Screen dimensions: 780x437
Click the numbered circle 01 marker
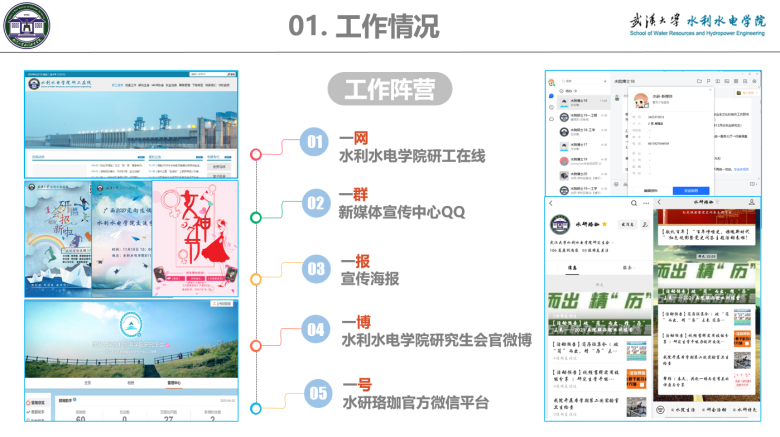click(x=315, y=143)
